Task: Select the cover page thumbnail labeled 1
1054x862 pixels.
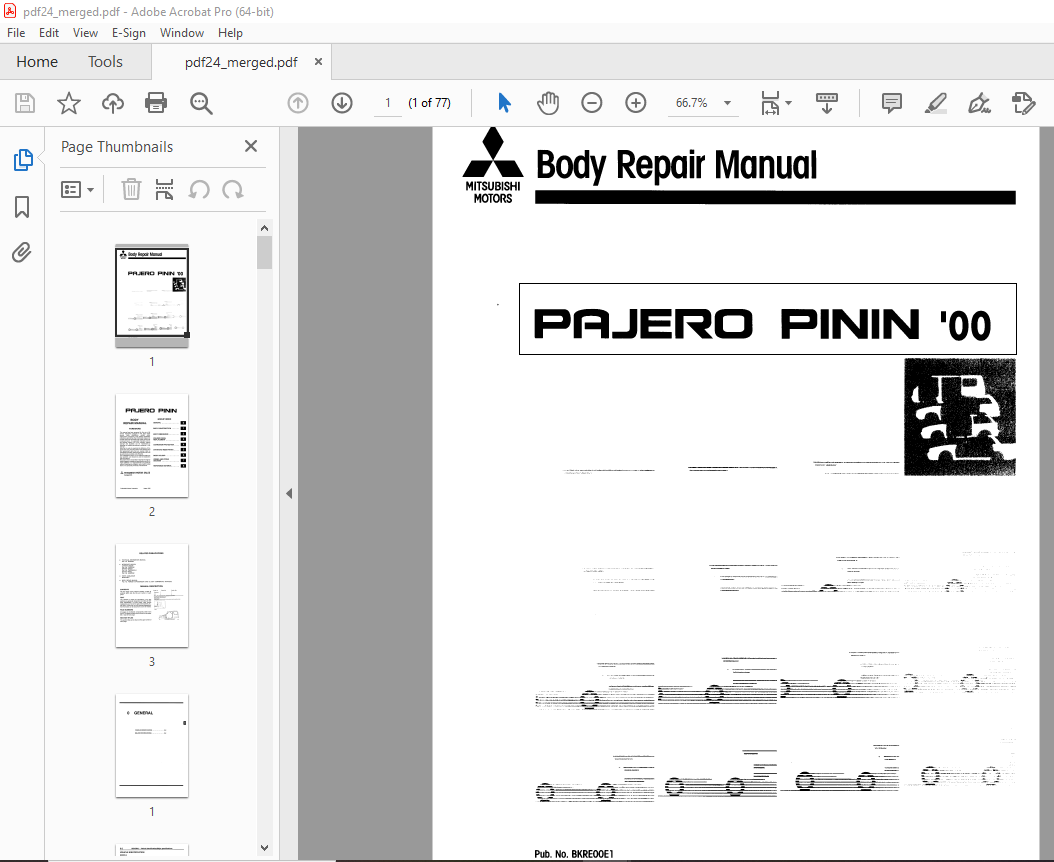Action: click(x=152, y=296)
